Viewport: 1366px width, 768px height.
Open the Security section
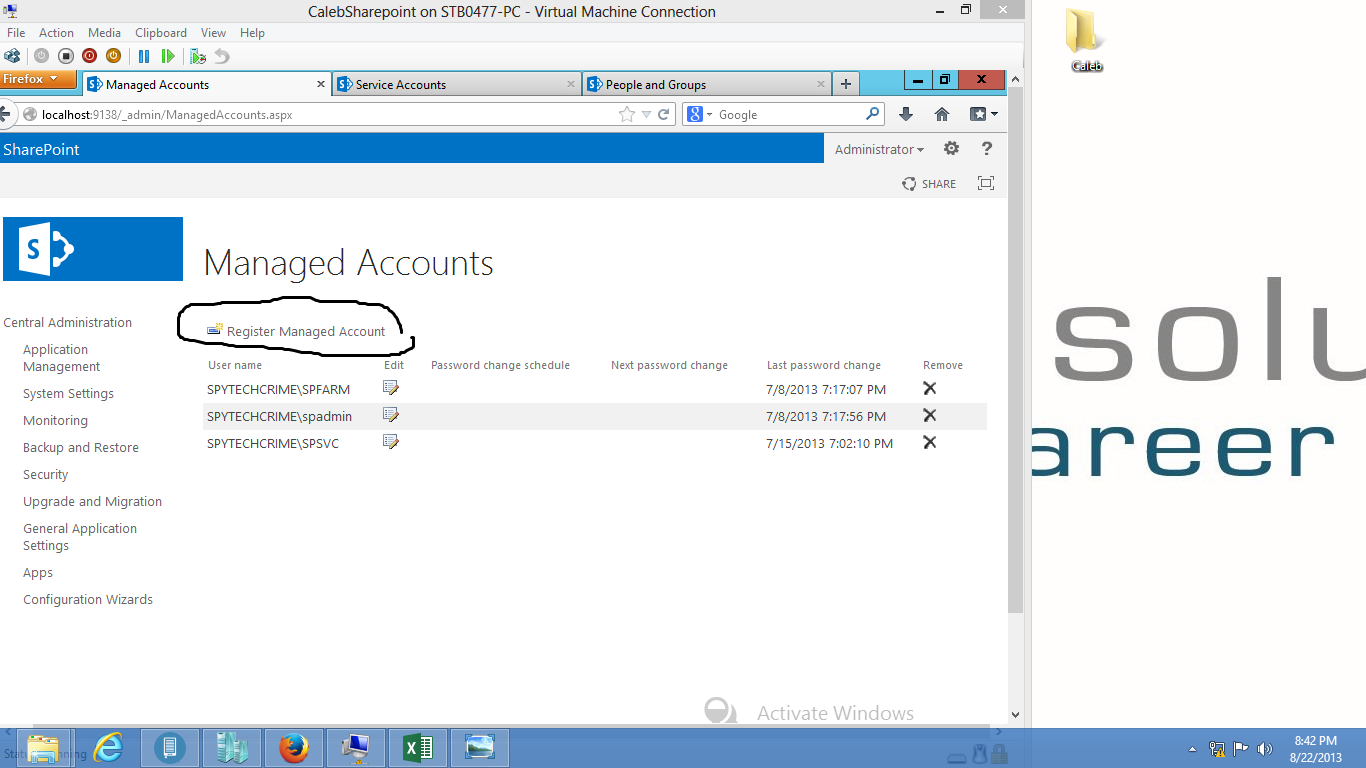coord(46,474)
